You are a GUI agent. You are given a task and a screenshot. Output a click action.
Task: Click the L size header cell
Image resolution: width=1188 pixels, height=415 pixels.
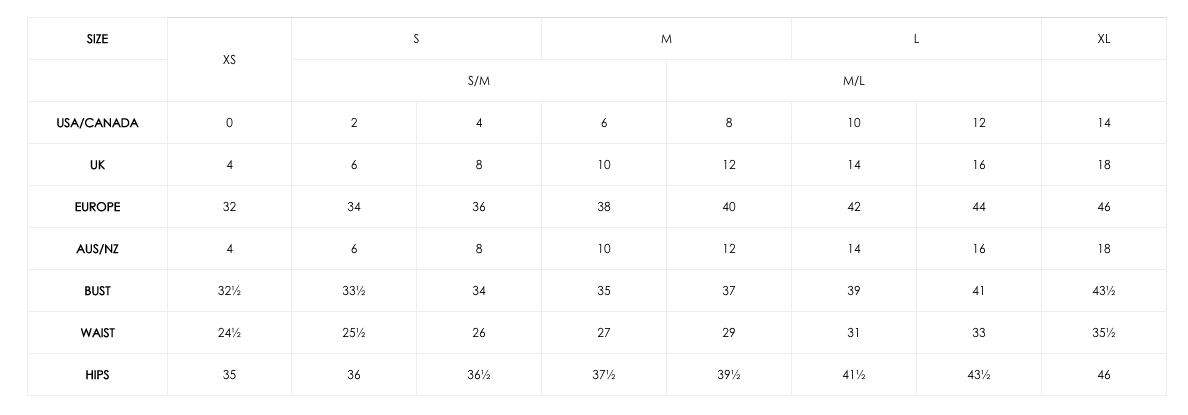click(x=916, y=39)
